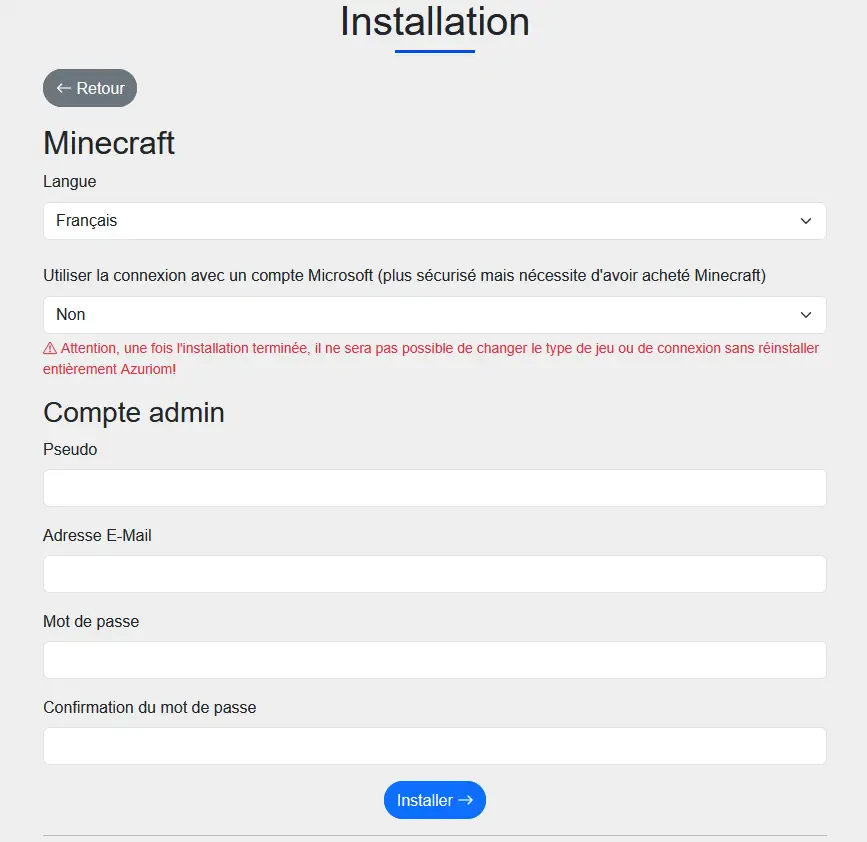Expand the Microsoft account dropdown showing Non

(x=434, y=315)
